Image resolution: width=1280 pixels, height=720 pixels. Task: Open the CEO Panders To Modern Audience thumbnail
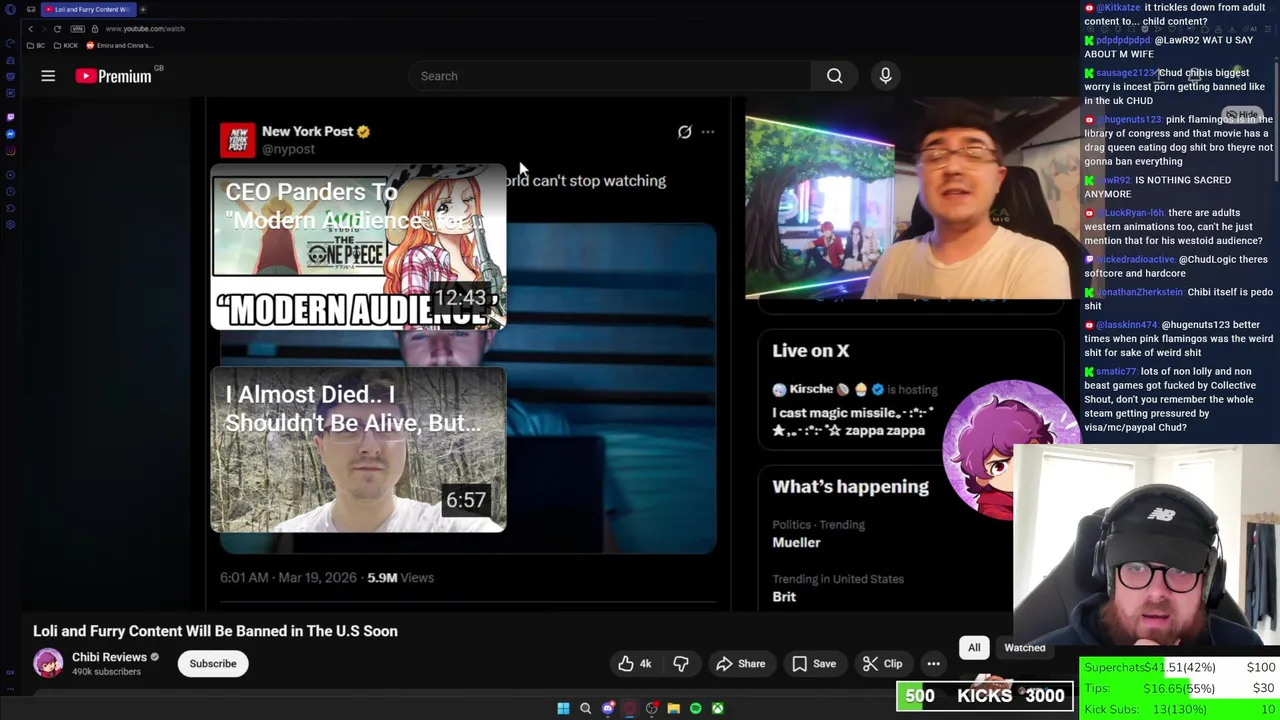click(x=358, y=247)
